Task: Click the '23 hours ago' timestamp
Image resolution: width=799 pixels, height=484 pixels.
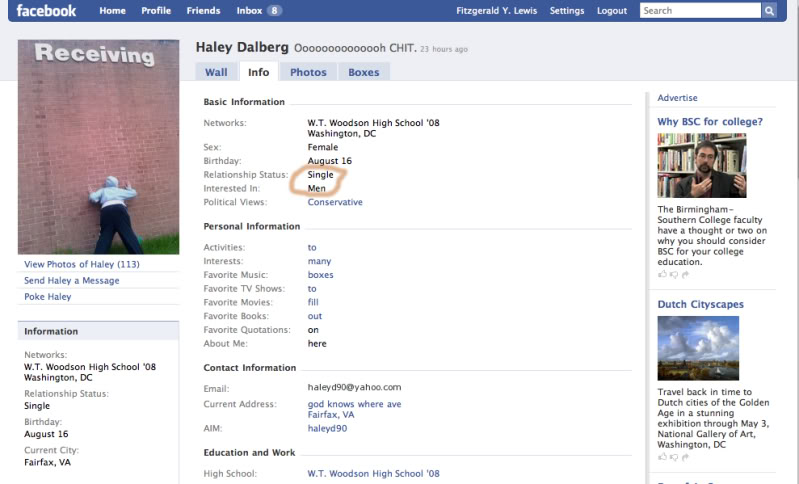Action: (444, 49)
